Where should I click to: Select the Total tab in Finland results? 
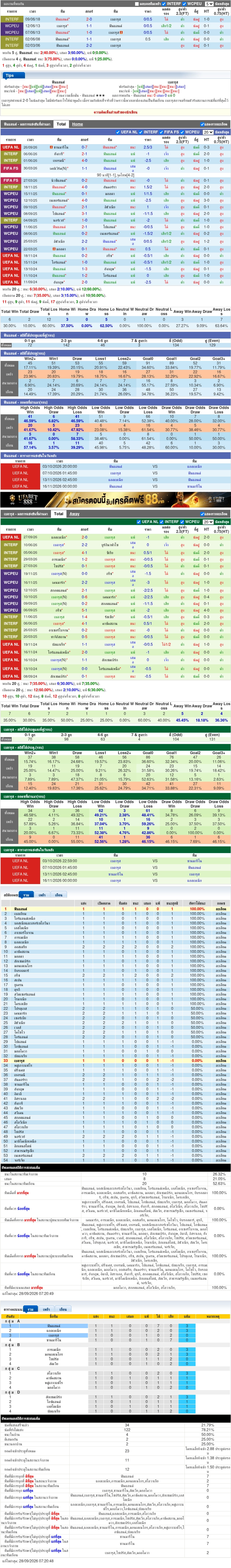pos(61,124)
